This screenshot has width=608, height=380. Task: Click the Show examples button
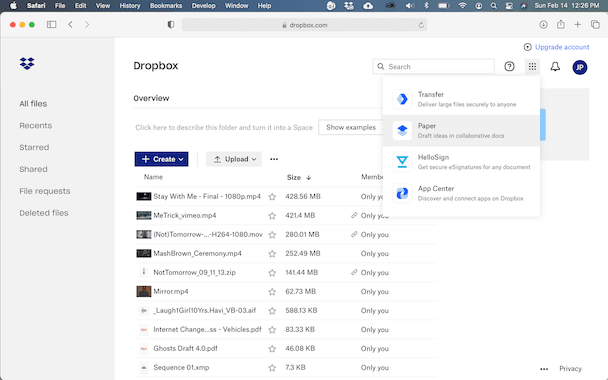(x=351, y=127)
